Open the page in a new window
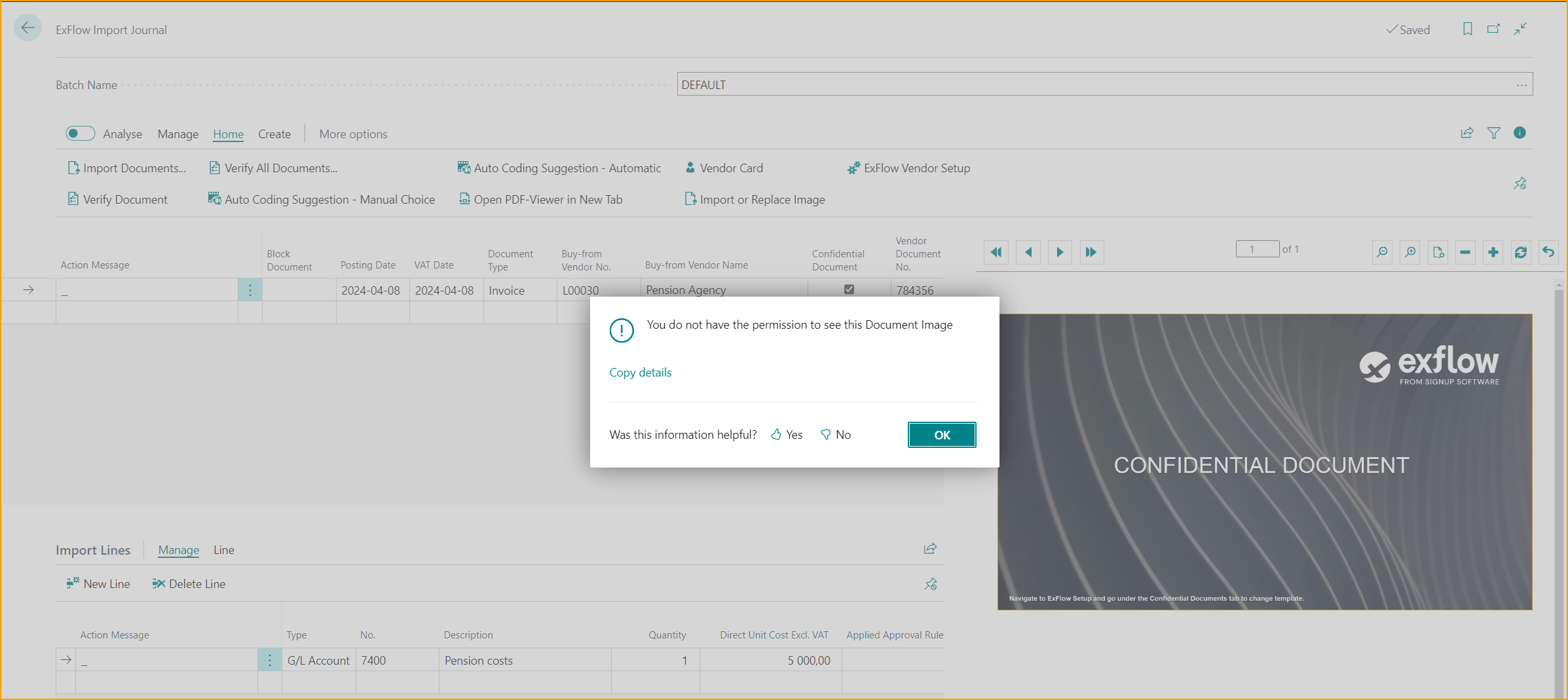This screenshot has width=1568, height=700. [1493, 29]
